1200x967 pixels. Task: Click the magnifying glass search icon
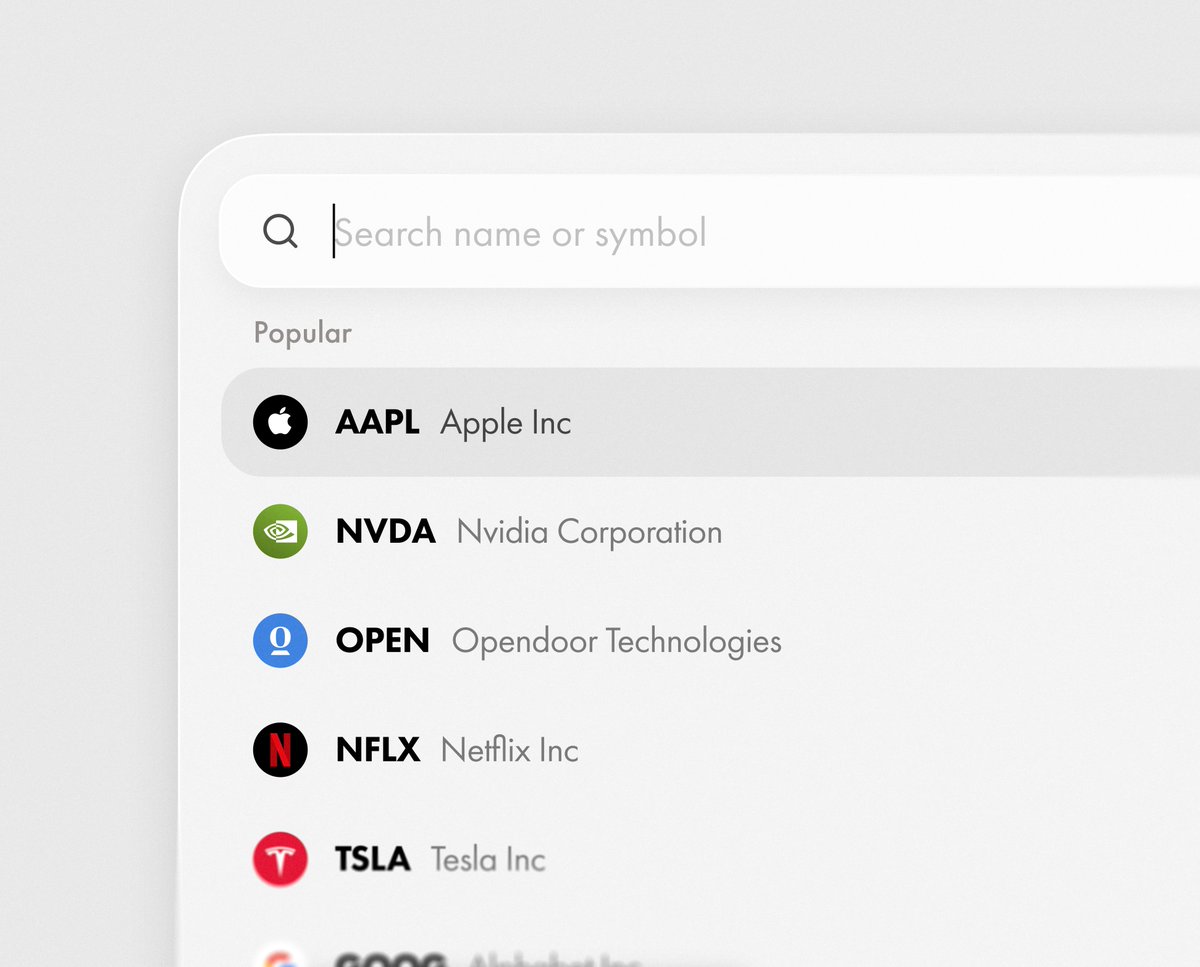coord(280,232)
